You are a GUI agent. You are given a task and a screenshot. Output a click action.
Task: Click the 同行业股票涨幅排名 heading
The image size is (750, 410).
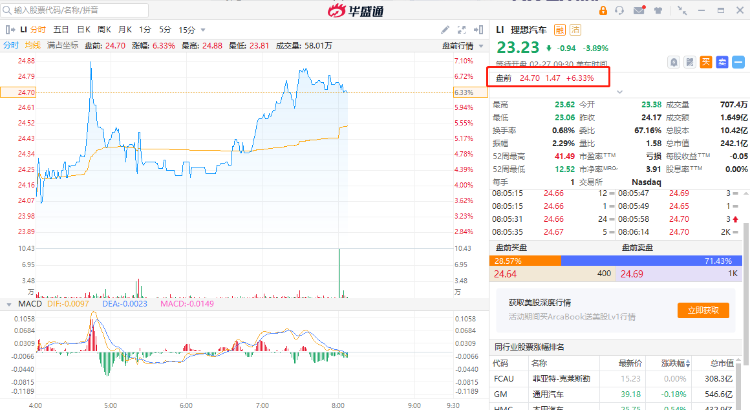[529, 347]
